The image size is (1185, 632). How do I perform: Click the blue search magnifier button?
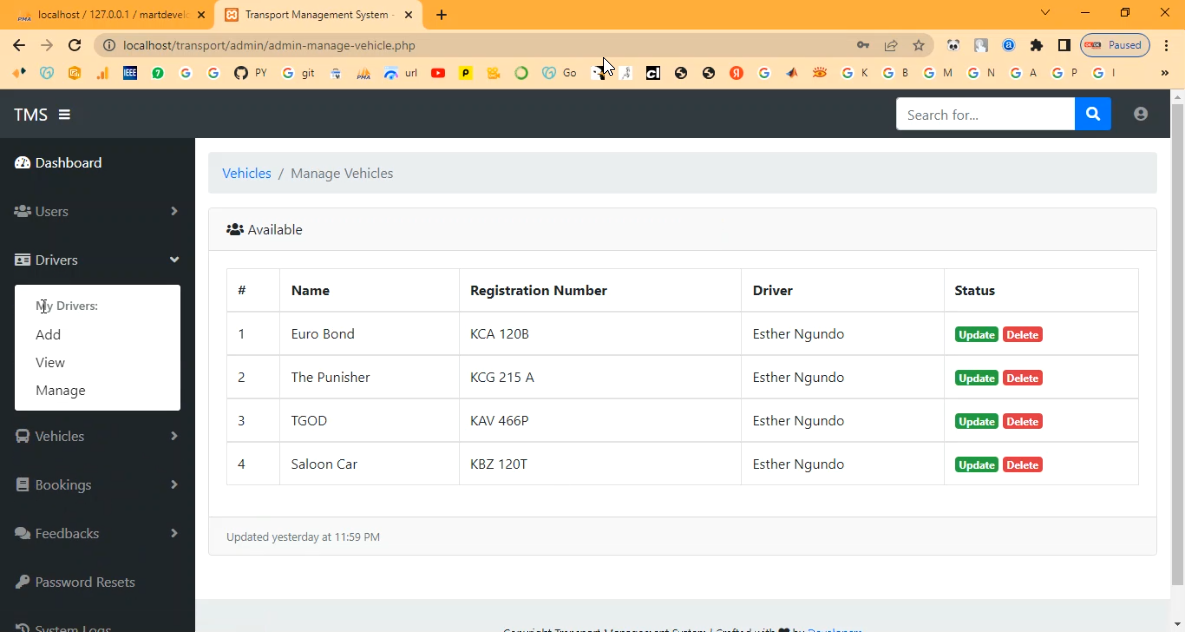coord(1092,114)
